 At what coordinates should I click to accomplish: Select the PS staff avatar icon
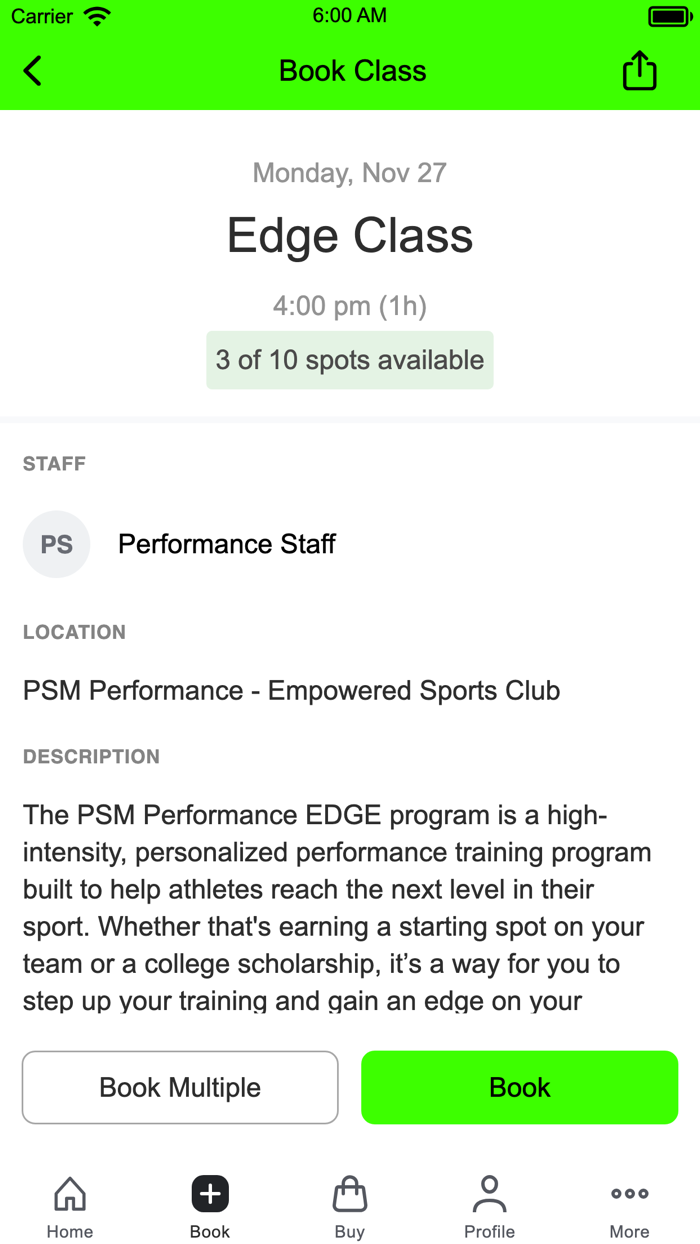click(56, 544)
